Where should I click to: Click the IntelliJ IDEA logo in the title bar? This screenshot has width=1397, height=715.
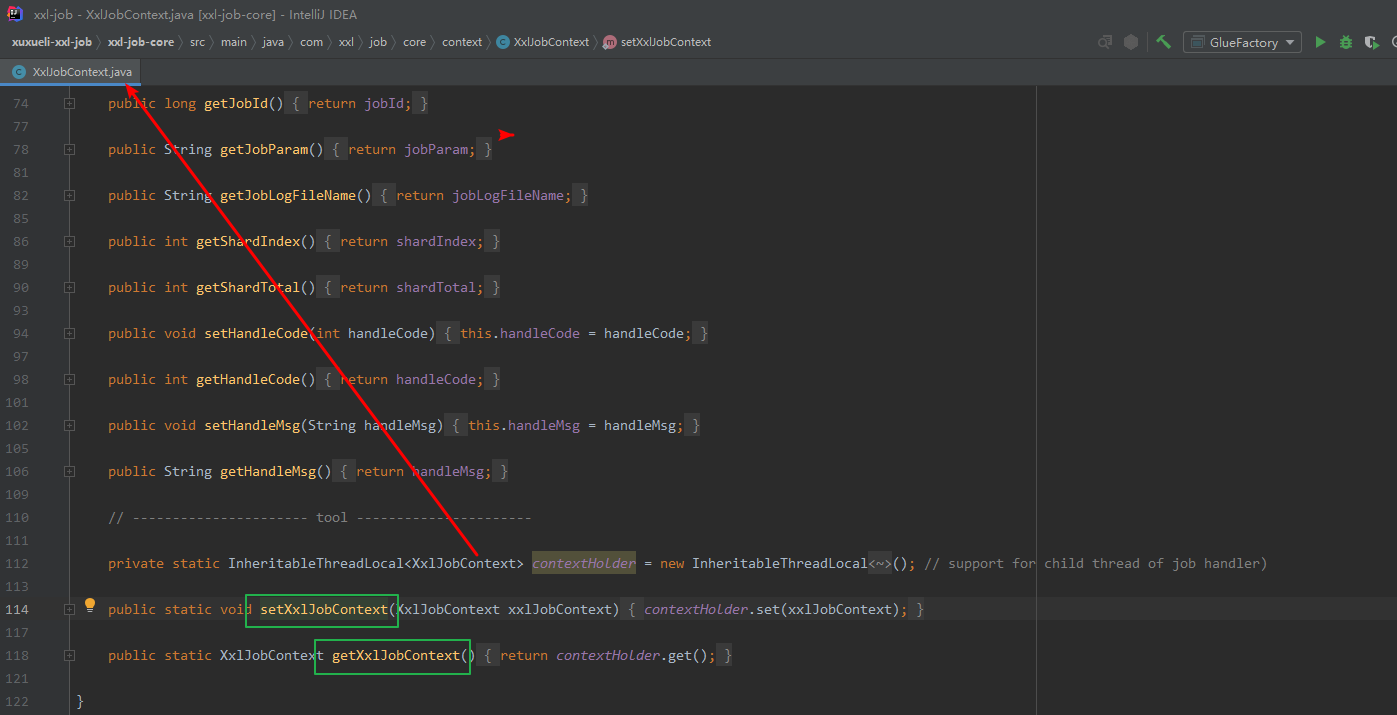click(x=15, y=14)
